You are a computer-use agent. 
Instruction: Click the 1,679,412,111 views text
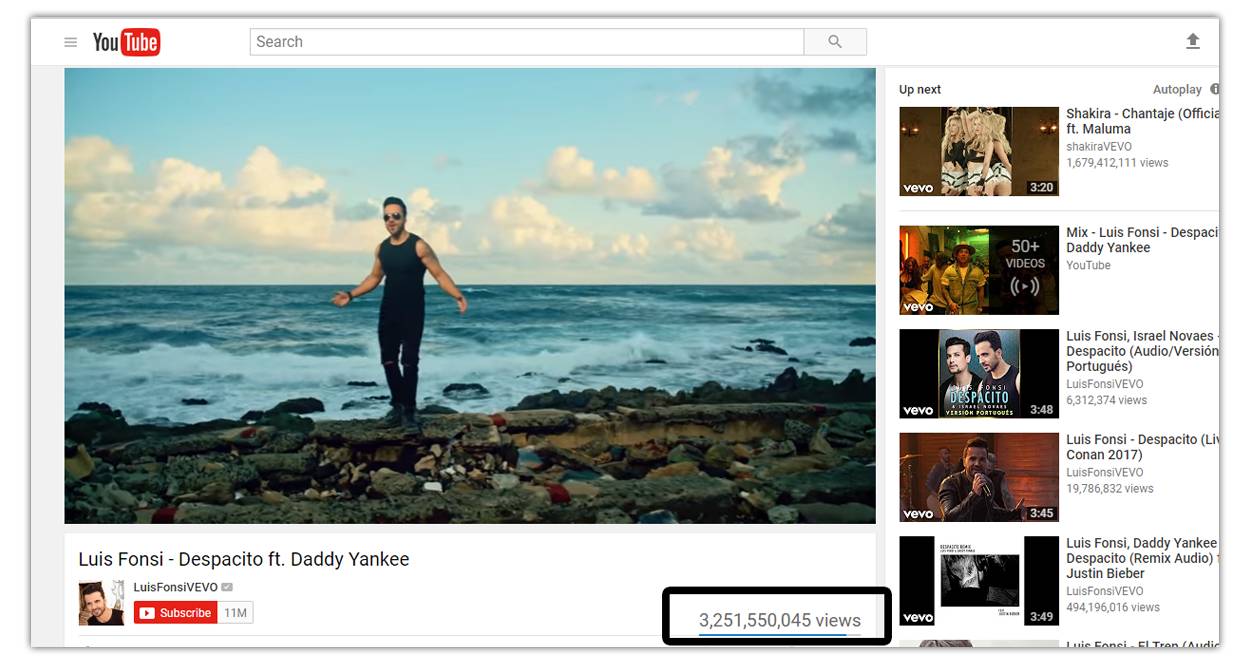[x=1117, y=162]
